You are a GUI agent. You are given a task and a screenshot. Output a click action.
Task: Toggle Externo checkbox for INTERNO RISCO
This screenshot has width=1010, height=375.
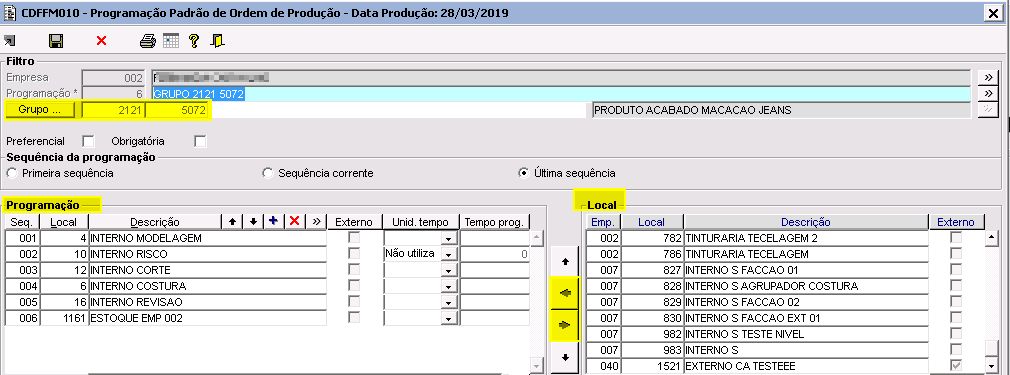(x=354, y=254)
